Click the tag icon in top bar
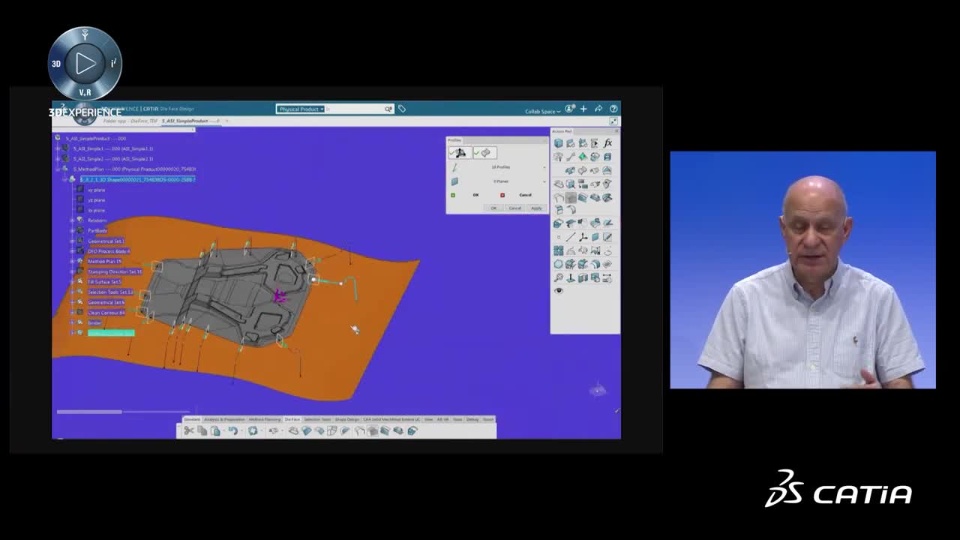 [402, 109]
